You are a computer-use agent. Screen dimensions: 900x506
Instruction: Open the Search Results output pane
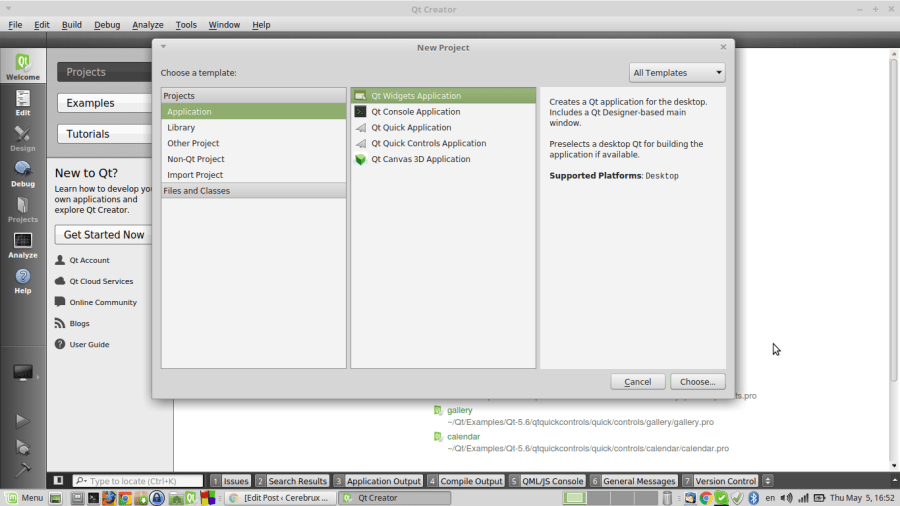tap(292, 481)
